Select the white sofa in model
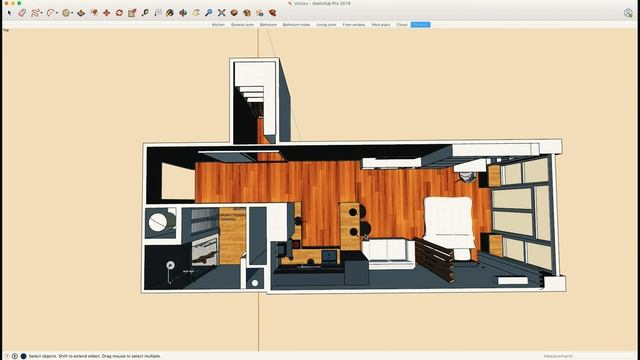 tap(389, 253)
